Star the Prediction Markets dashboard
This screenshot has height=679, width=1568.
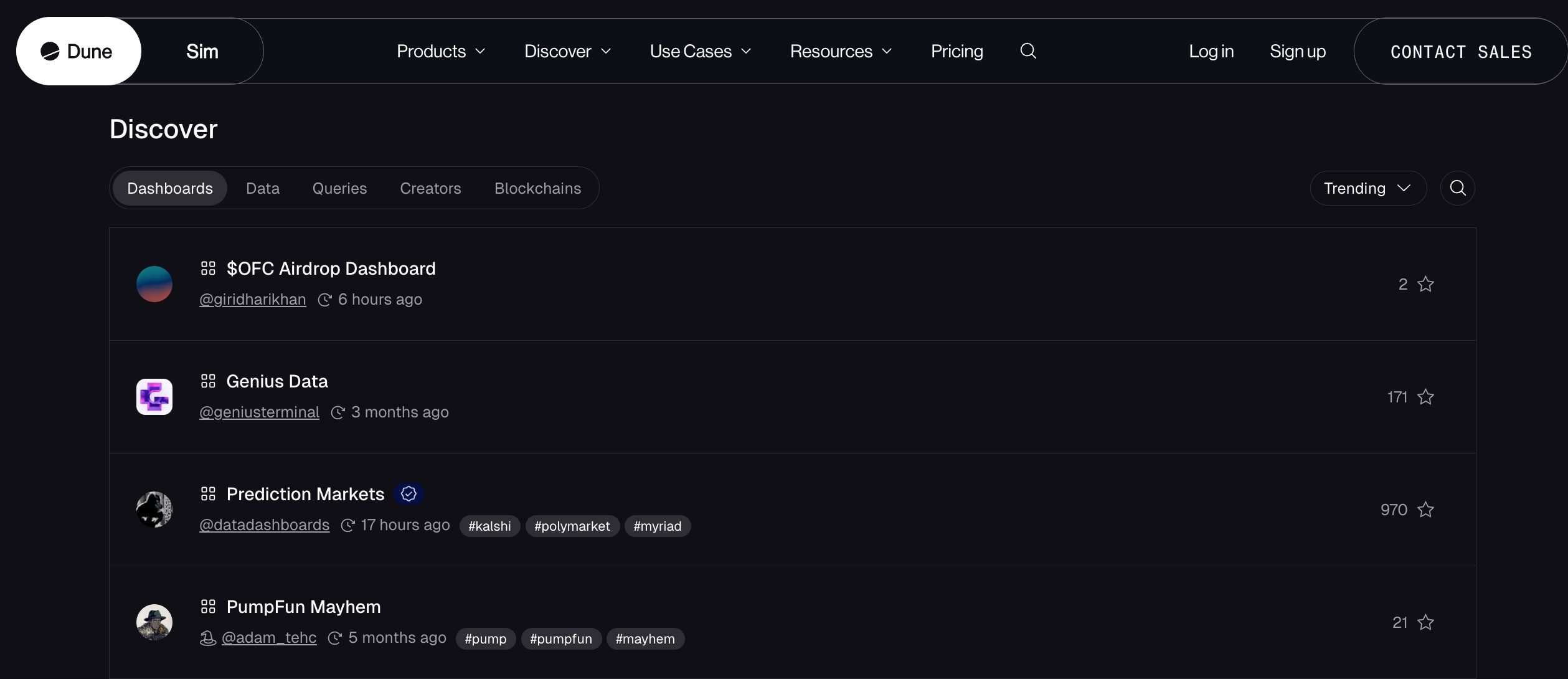coord(1425,510)
